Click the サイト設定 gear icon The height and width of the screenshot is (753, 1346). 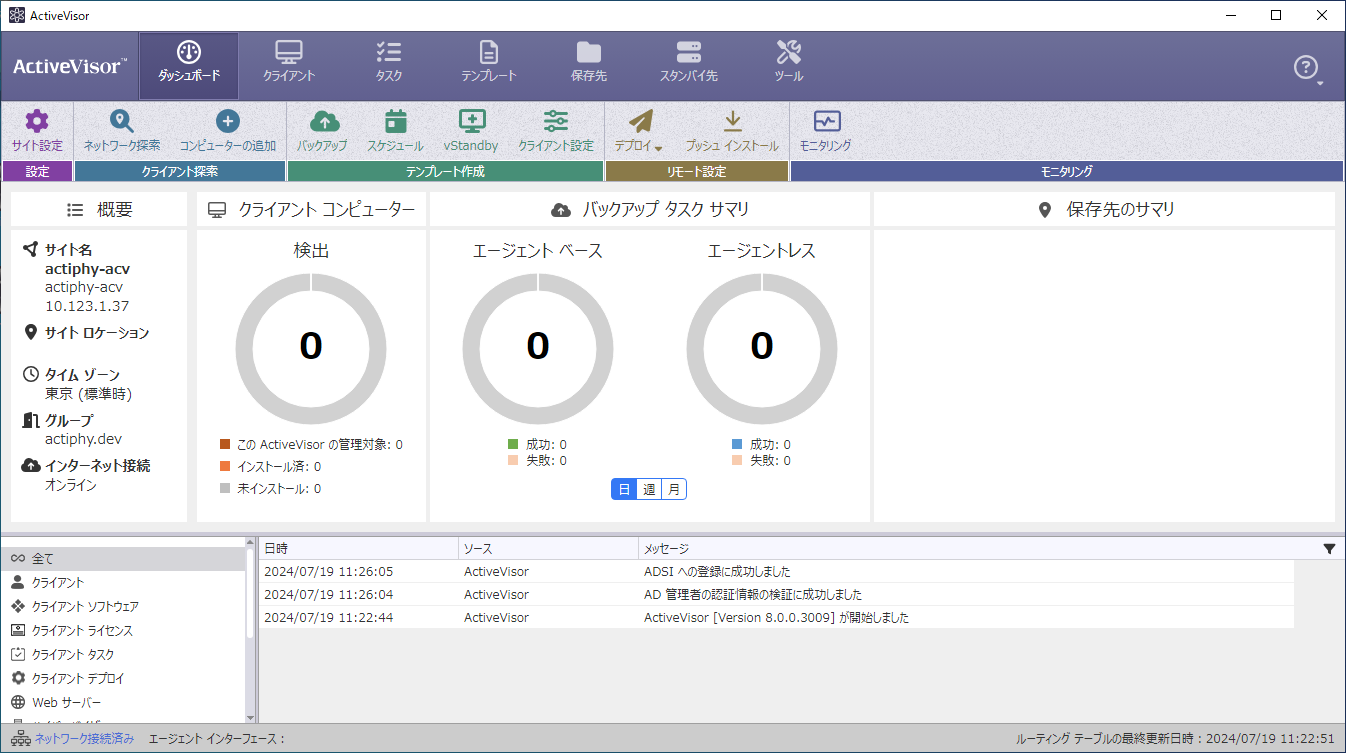(x=37, y=121)
